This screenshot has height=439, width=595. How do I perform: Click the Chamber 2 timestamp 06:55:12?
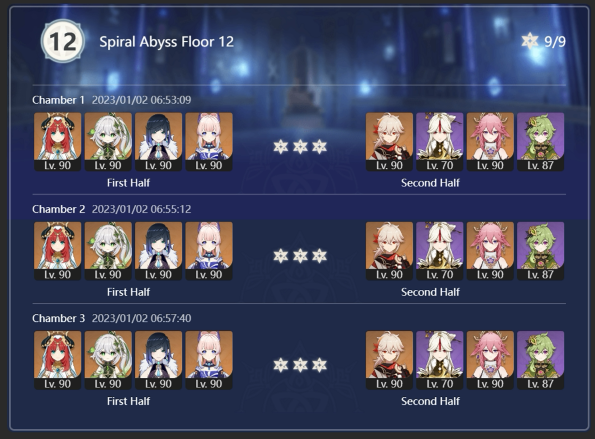point(142,209)
